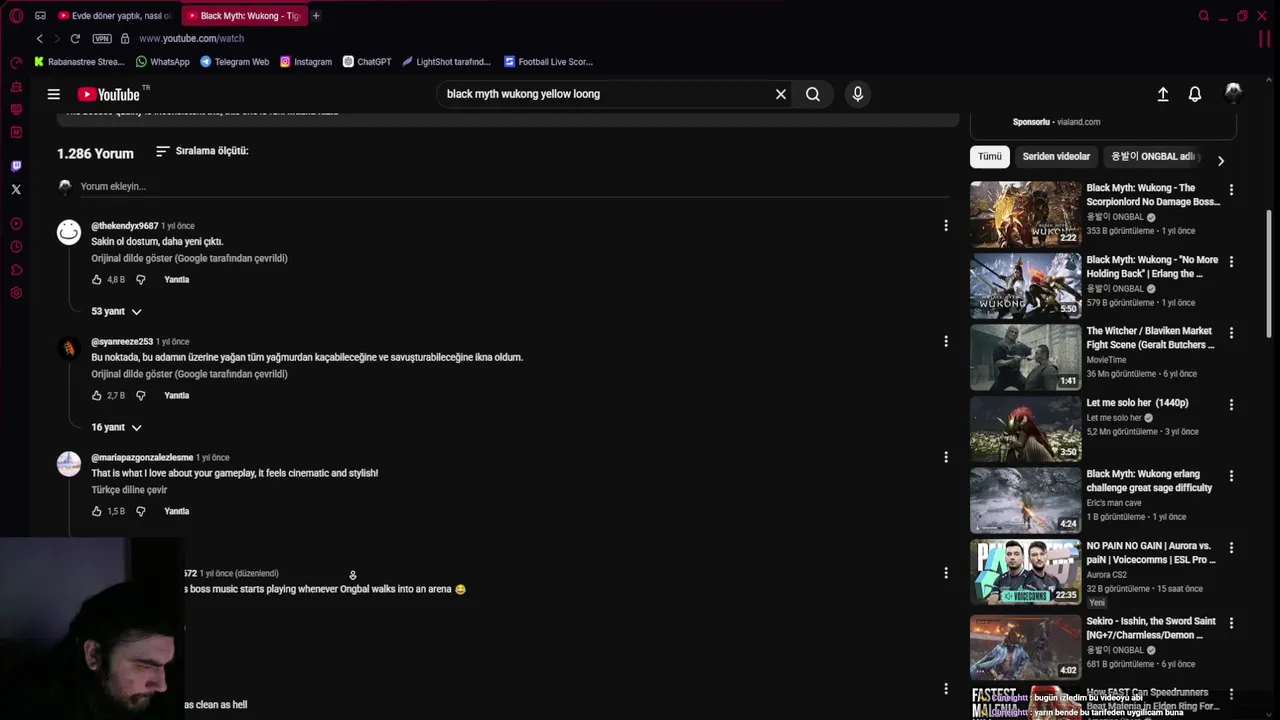Open menu for The Witcher Blaviken video

coord(1231,333)
